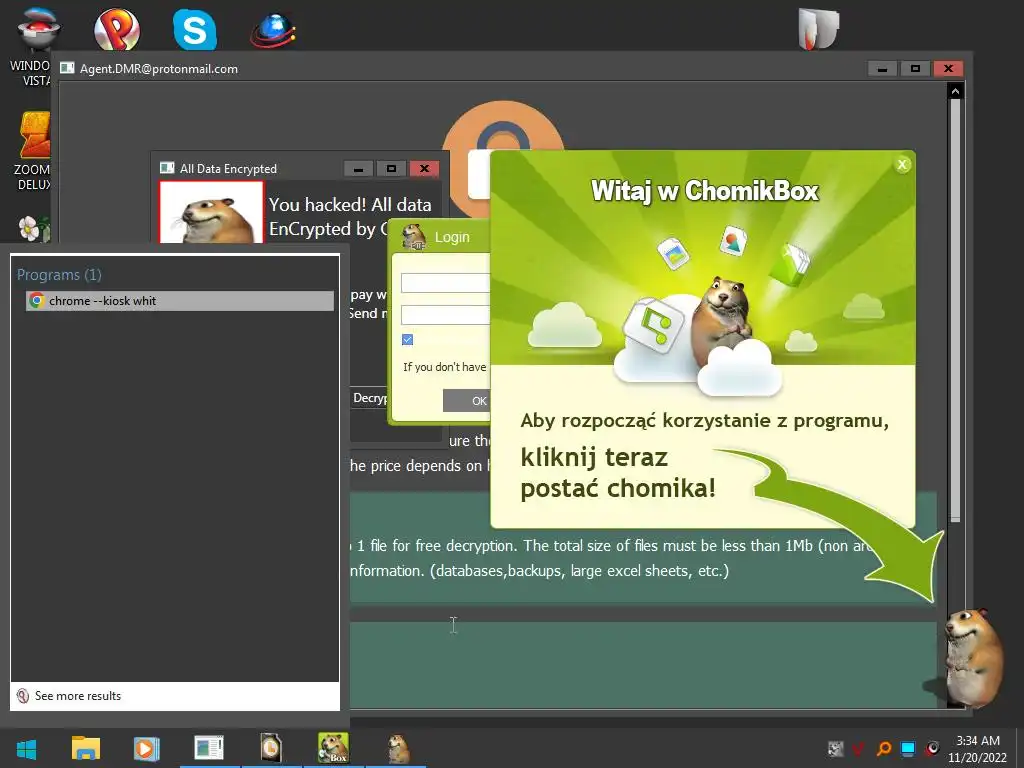
Task: Click the red V tray icon
Action: 859,749
